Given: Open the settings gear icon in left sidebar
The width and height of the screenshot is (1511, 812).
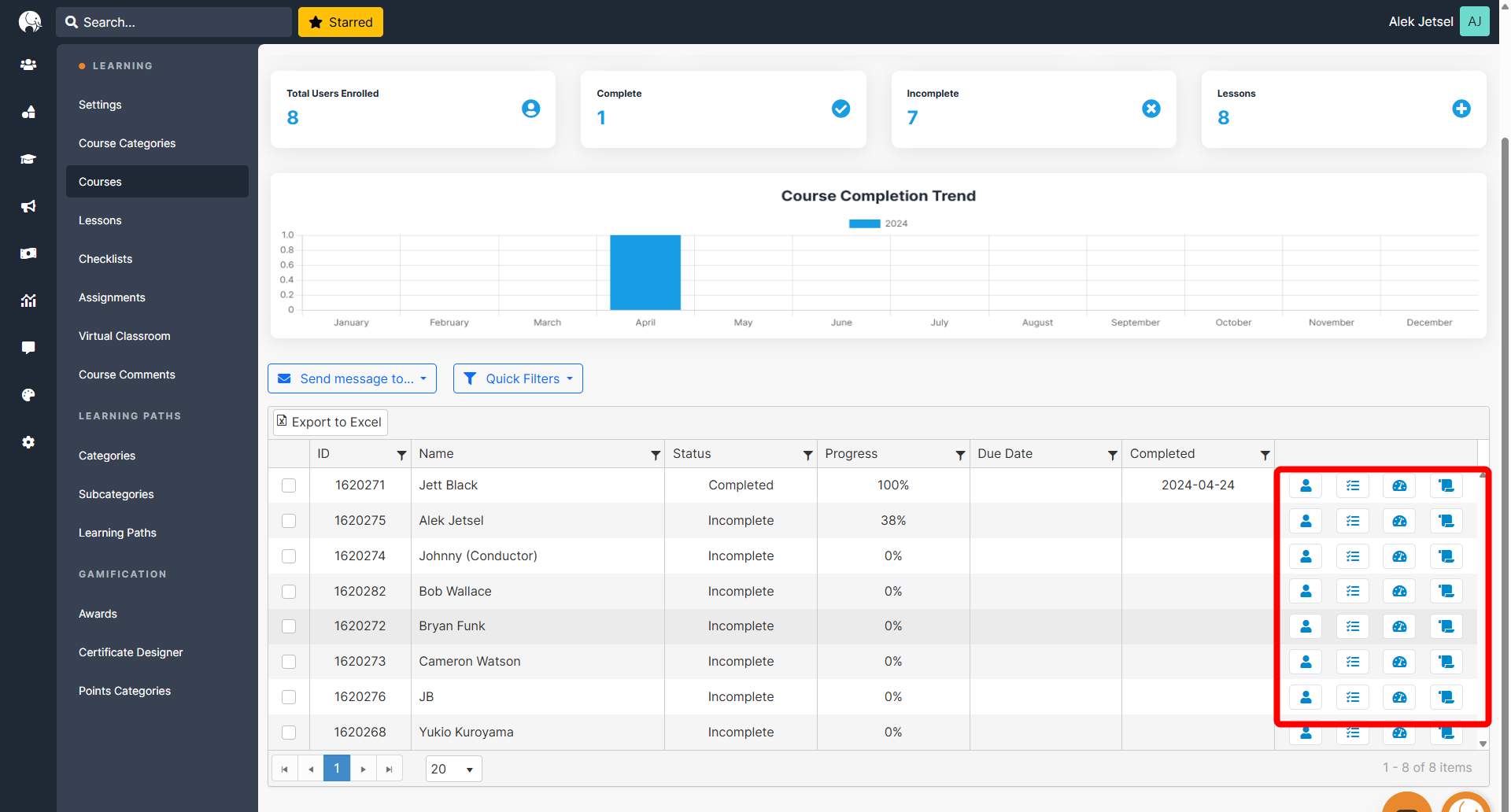Looking at the screenshot, I should 28,442.
